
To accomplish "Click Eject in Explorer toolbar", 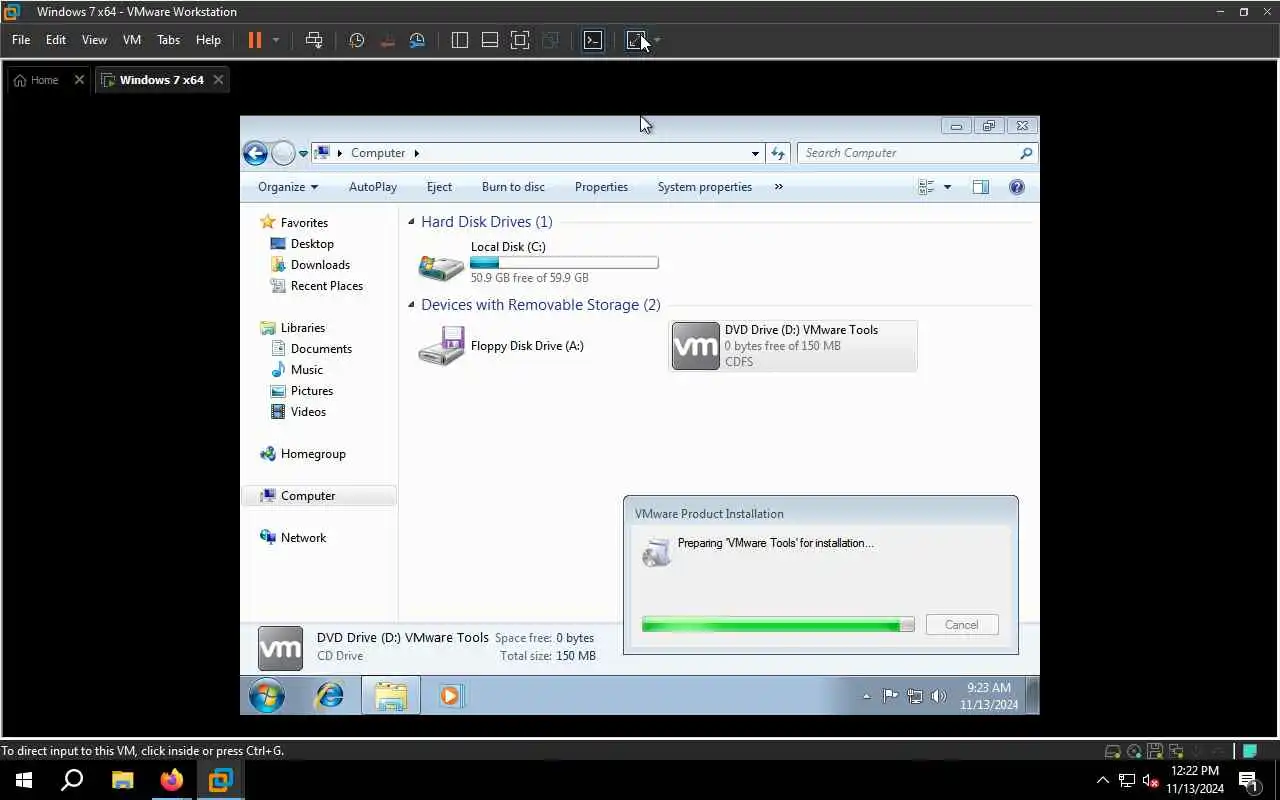I will [x=439, y=187].
